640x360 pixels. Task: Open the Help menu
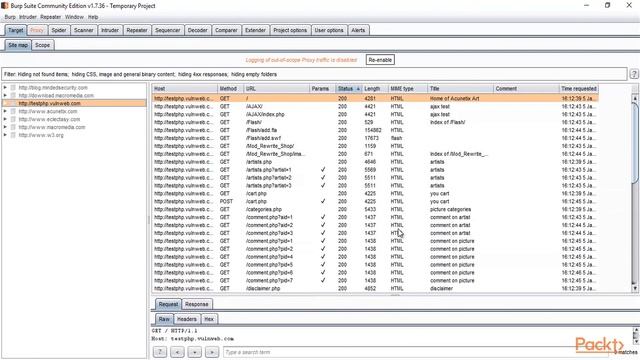(x=93, y=17)
